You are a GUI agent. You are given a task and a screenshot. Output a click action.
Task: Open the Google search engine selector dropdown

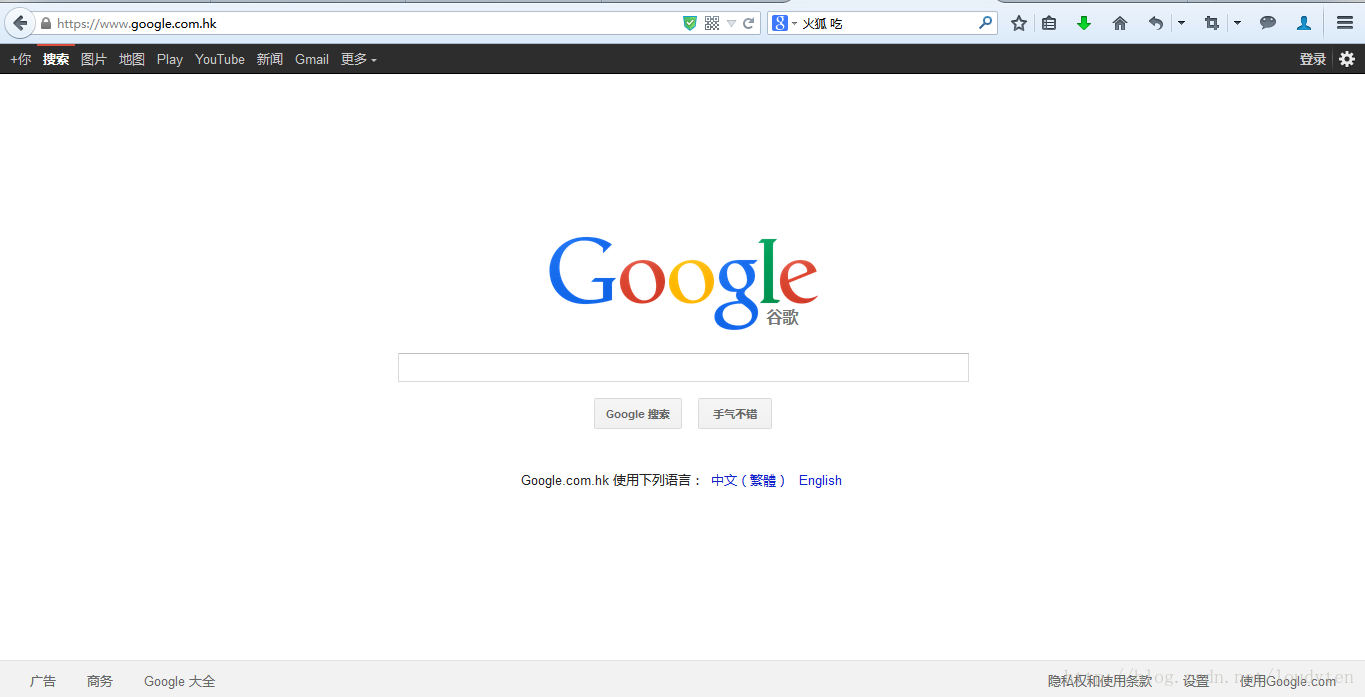click(x=784, y=23)
